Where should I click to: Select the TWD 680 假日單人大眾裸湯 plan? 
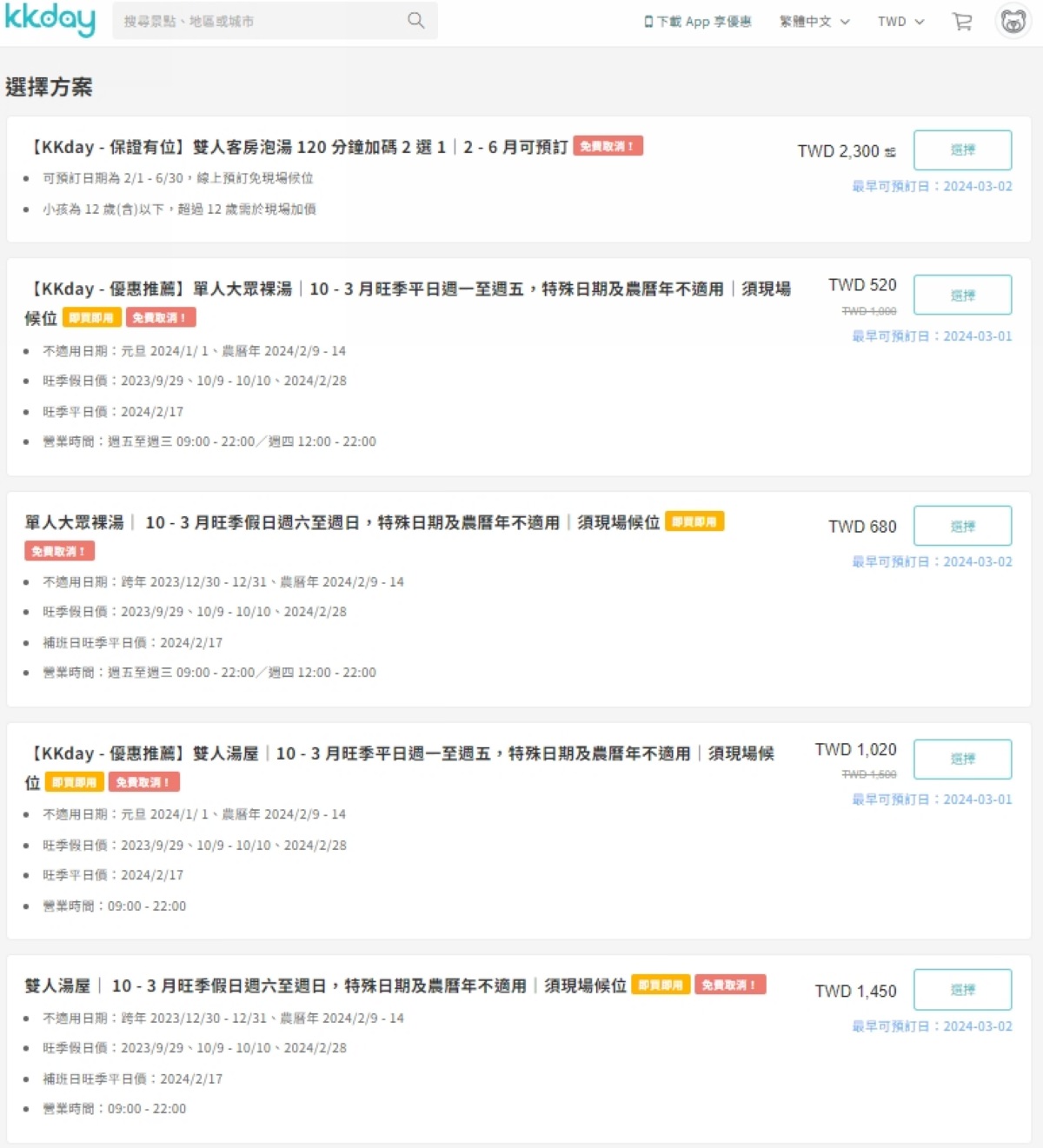point(962,526)
